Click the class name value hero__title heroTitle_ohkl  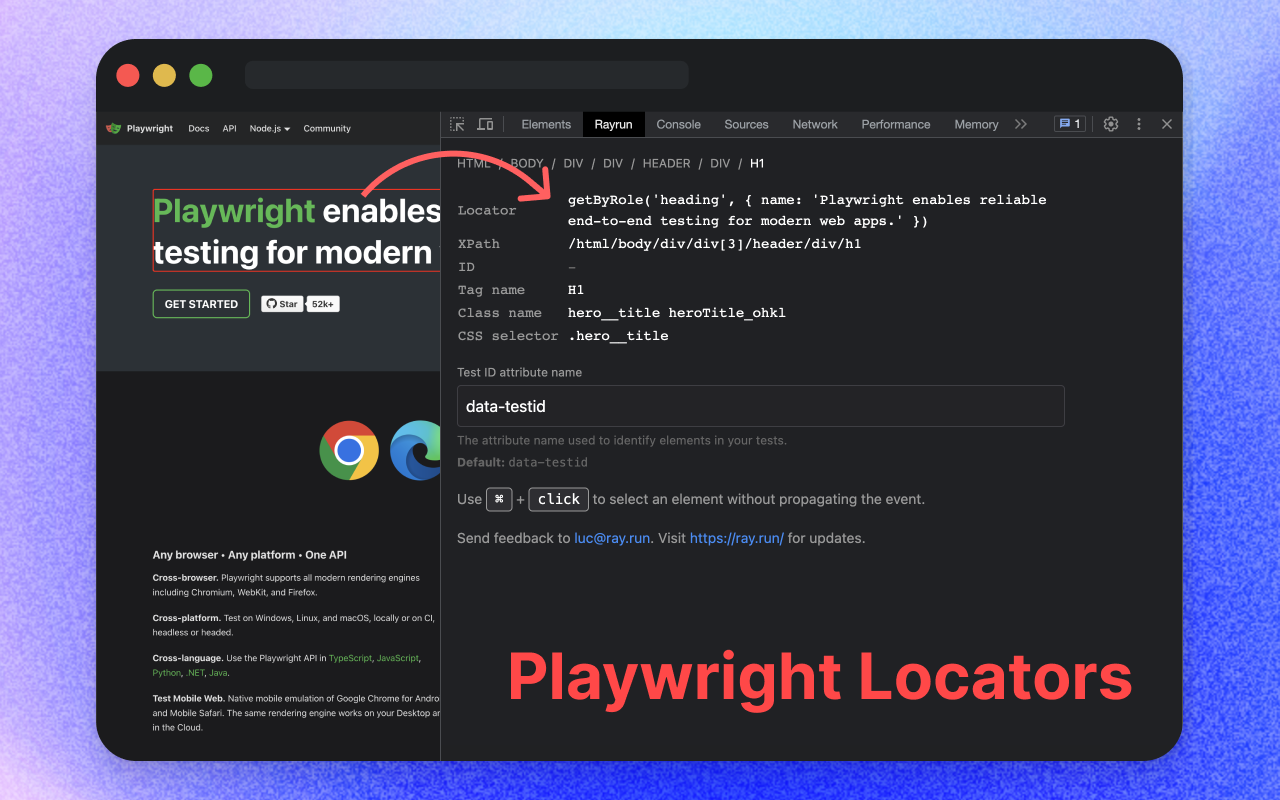(x=677, y=313)
